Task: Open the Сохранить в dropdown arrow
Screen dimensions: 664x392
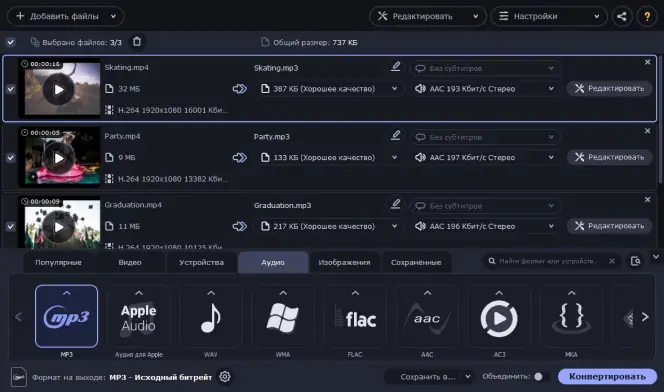Action: pos(468,376)
